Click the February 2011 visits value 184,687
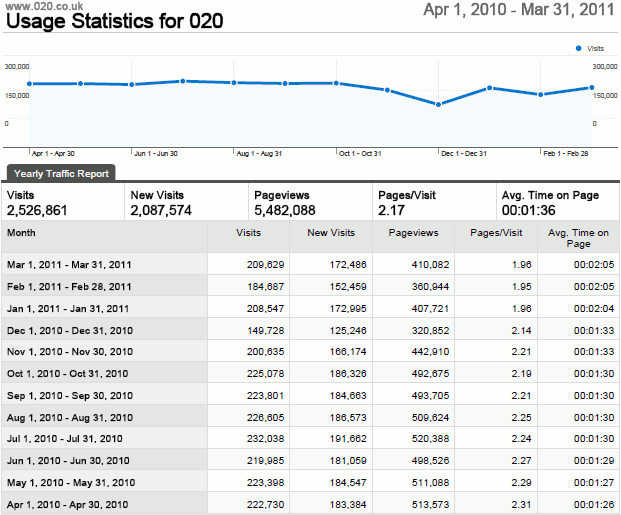This screenshot has height=515, width=621. point(265,286)
